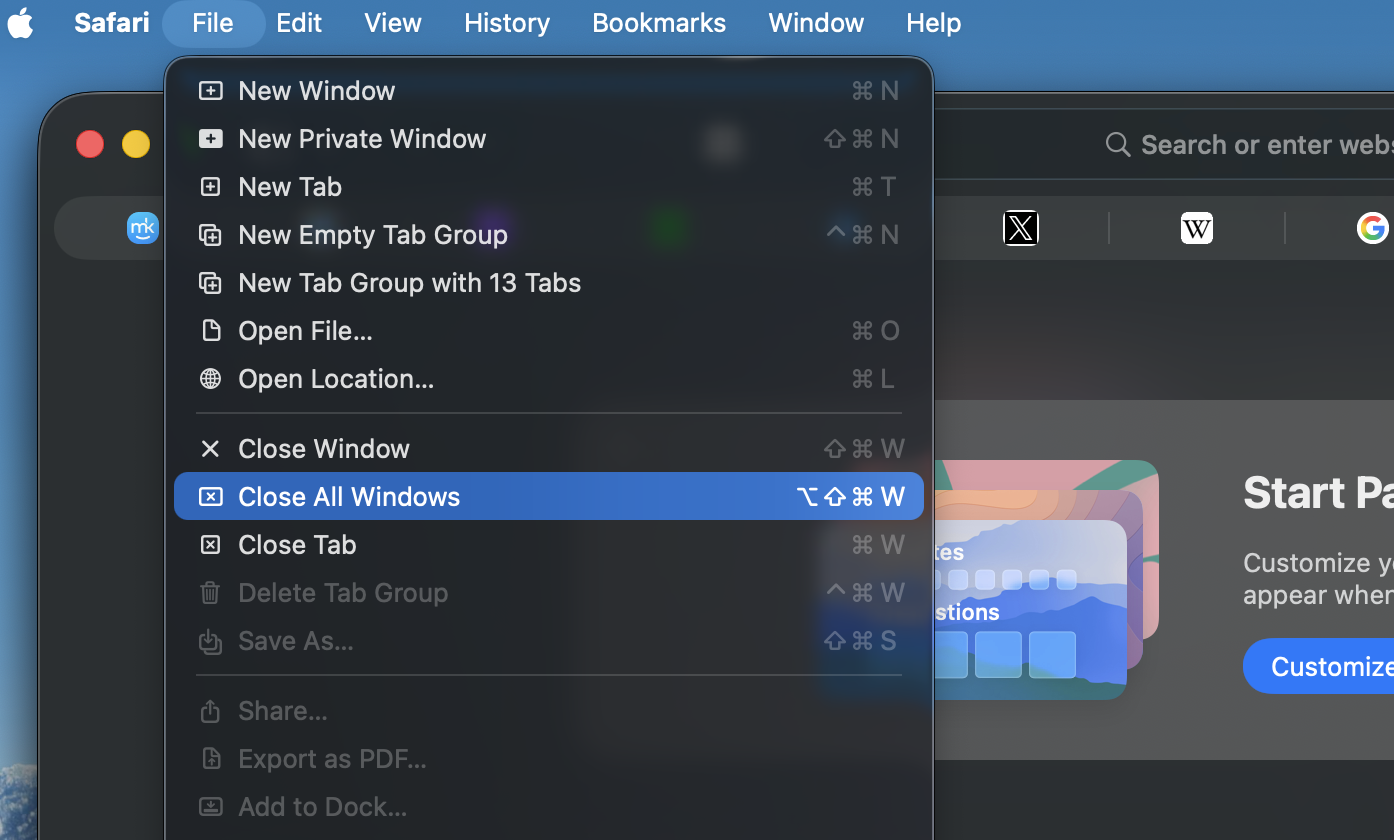Select Open File… menu entry
1394x840 pixels.
click(x=305, y=331)
